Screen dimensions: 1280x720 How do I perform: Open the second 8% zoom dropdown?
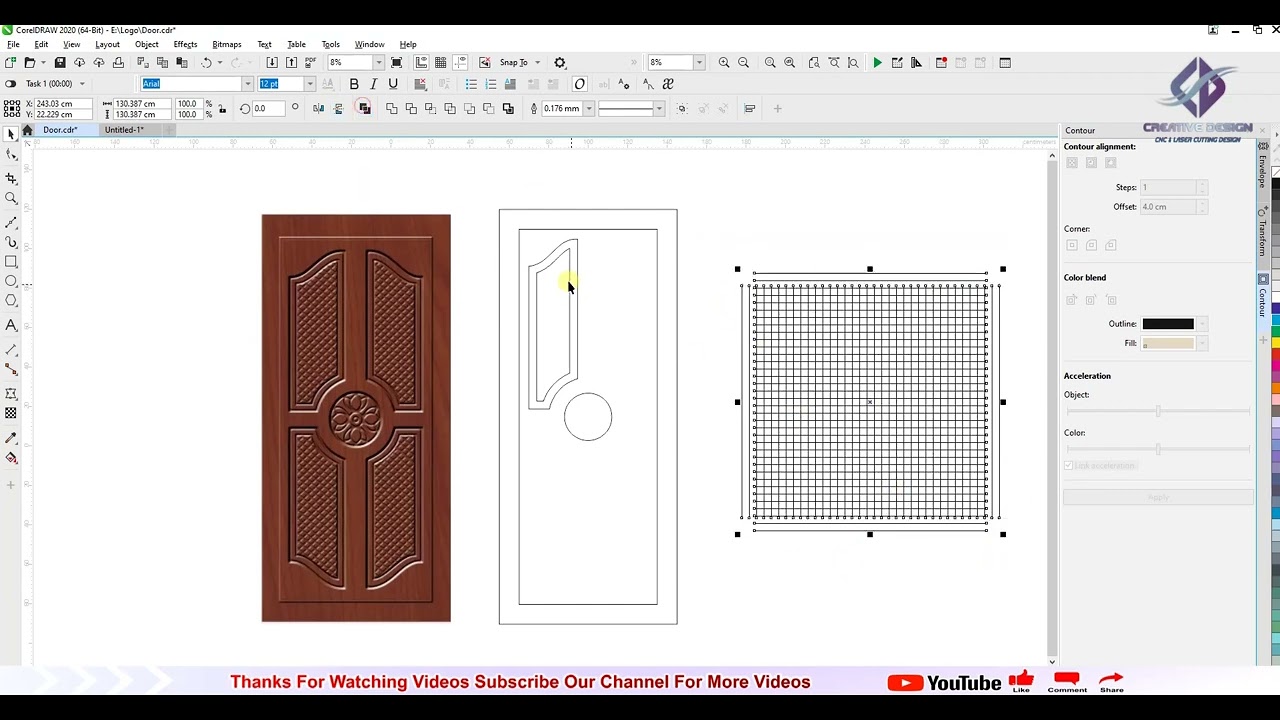tap(699, 63)
